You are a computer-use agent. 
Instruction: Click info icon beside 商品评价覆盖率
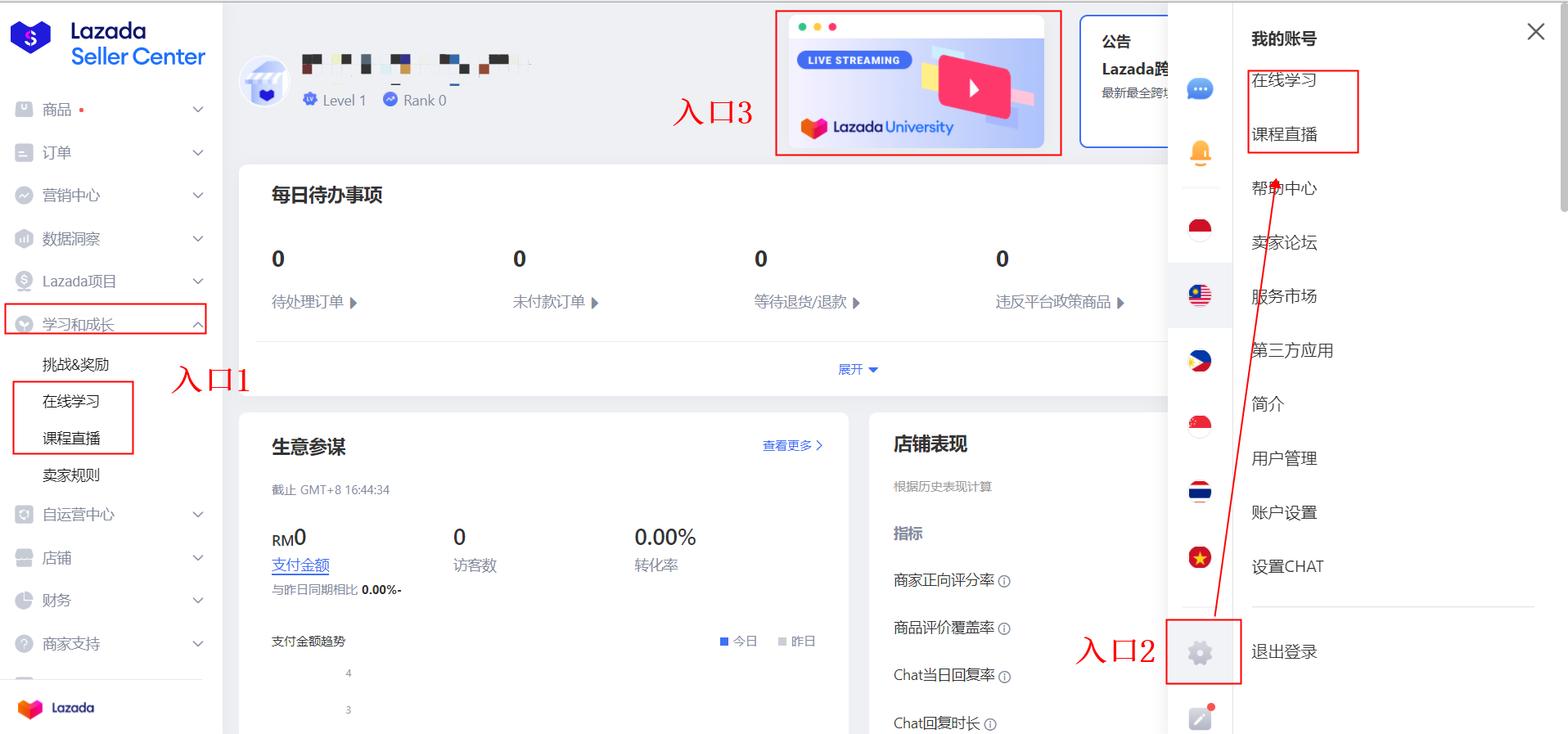click(1004, 628)
